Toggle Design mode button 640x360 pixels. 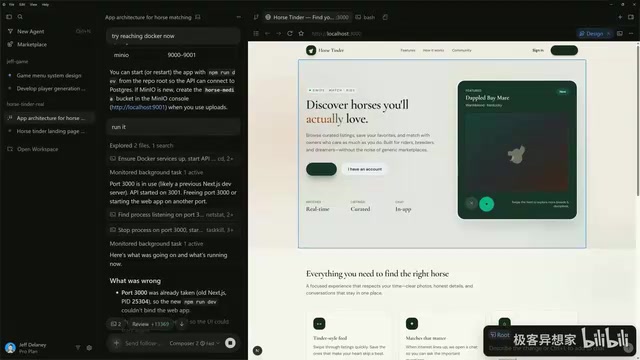click(591, 33)
